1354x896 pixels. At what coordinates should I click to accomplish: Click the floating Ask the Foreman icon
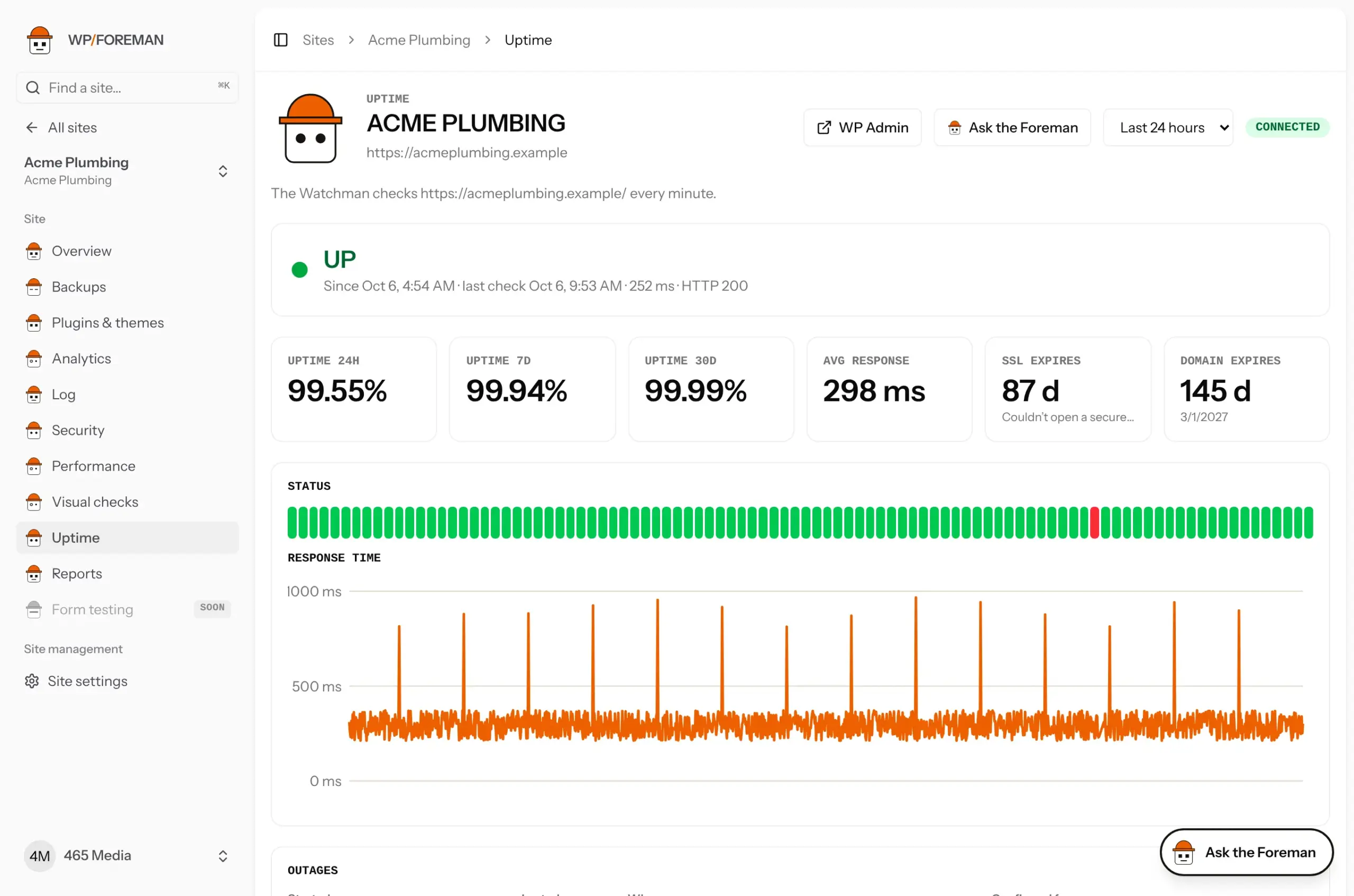(1183, 852)
